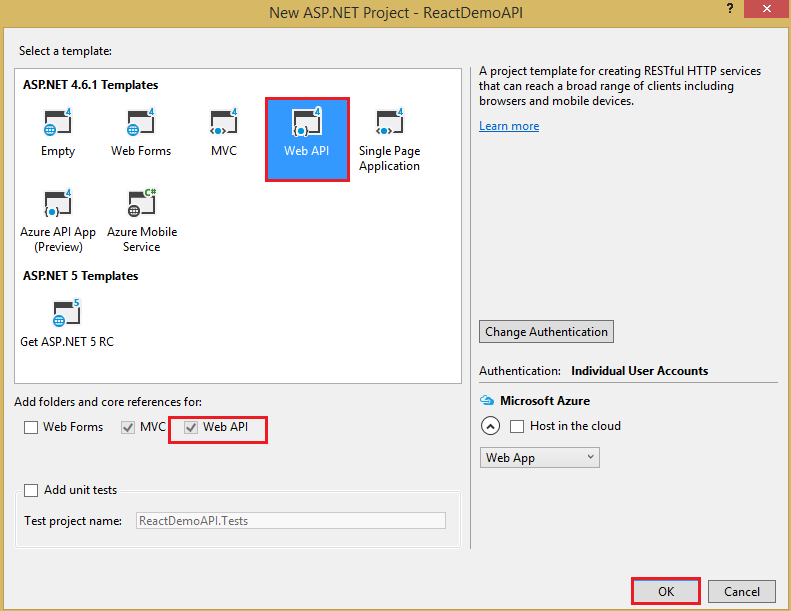Select the Empty template icon
This screenshot has width=791, height=611.
pyautogui.click(x=58, y=122)
